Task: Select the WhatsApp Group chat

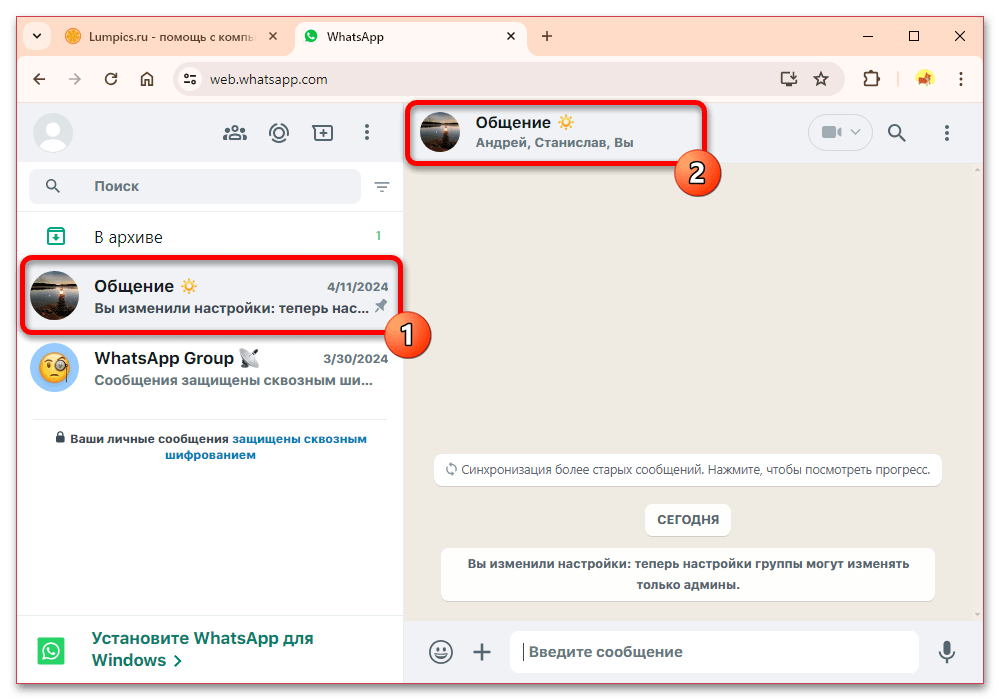Action: coord(210,368)
